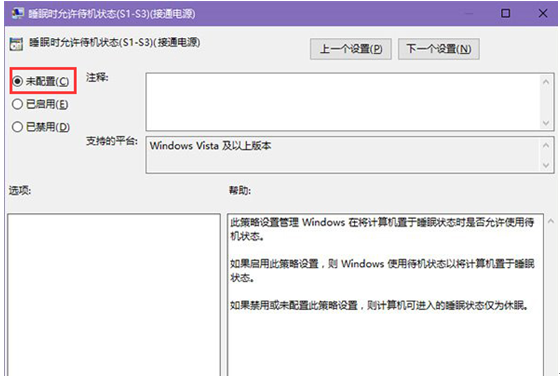This screenshot has width=560, height=376.
Task: Go to 下一个设置(N) next setting
Action: point(439,49)
